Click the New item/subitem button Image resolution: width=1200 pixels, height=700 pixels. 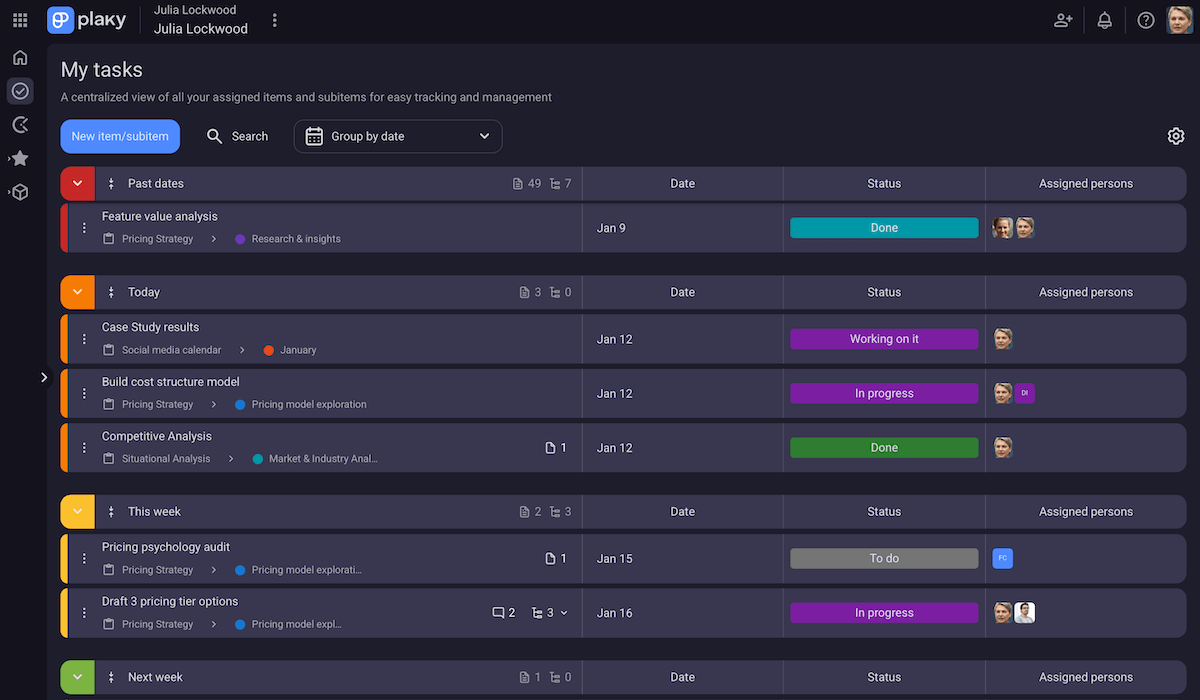[120, 136]
